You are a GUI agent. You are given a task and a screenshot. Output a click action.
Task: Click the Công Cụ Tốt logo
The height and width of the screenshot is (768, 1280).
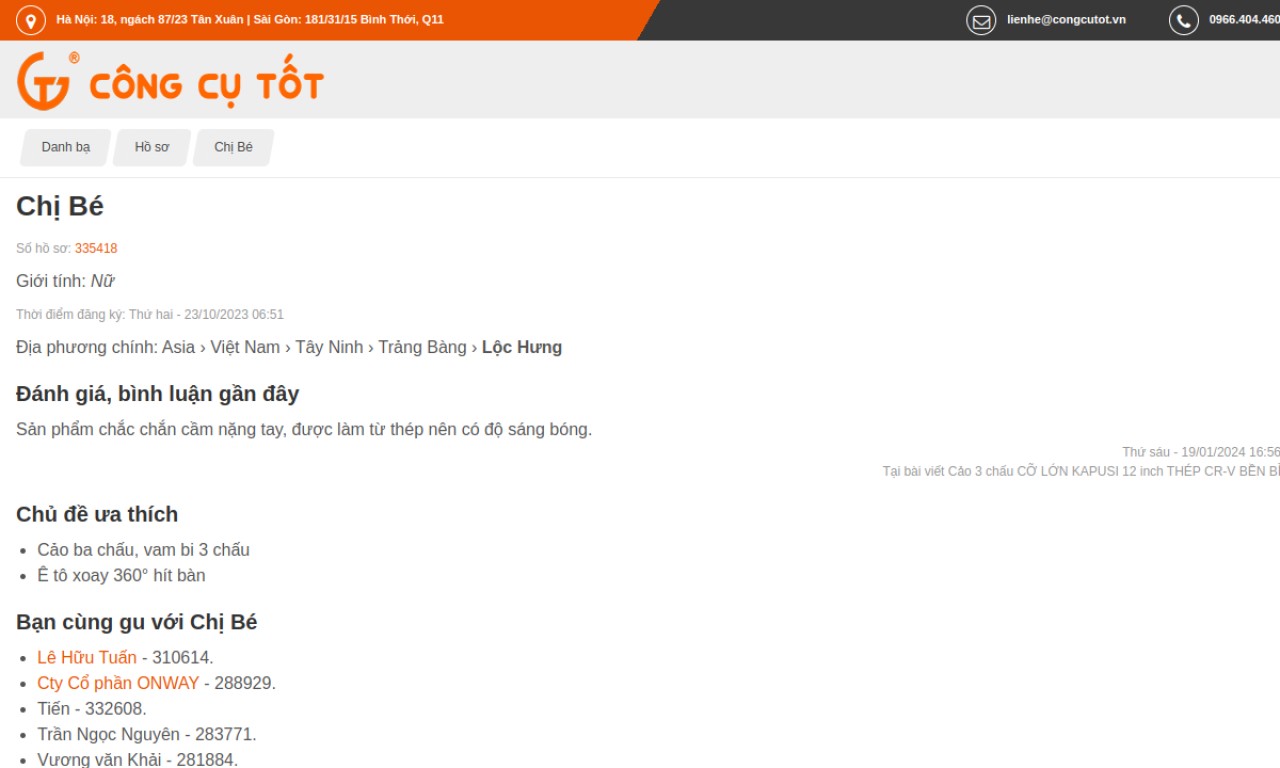[171, 81]
